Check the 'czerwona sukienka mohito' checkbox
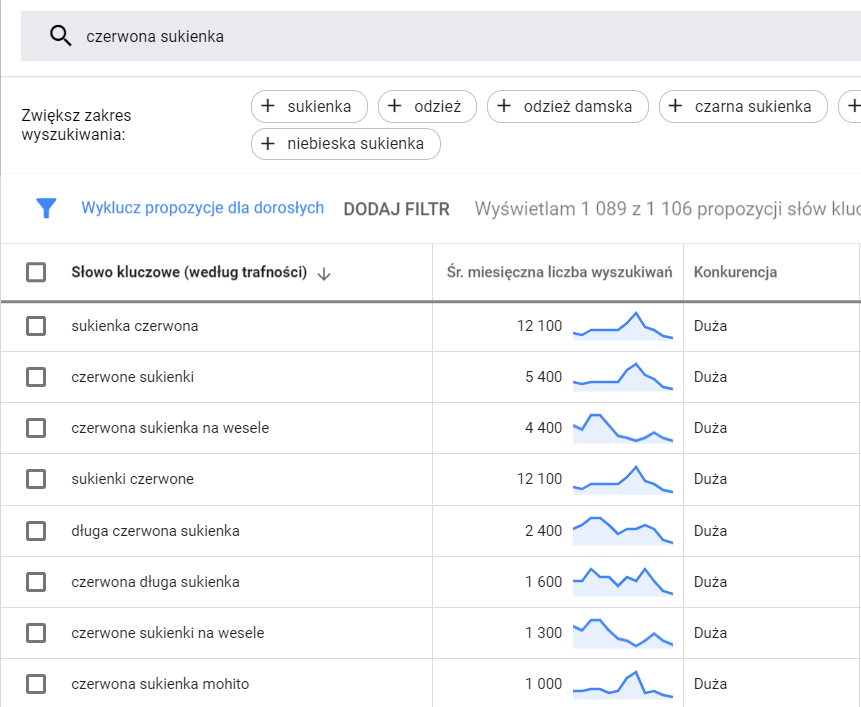Image resolution: width=861 pixels, height=707 pixels. click(x=36, y=683)
